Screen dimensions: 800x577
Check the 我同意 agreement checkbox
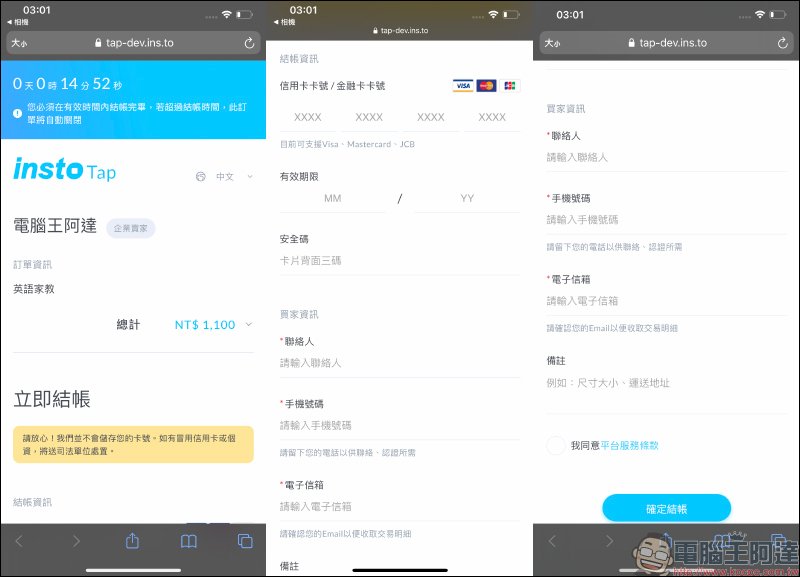click(x=556, y=445)
